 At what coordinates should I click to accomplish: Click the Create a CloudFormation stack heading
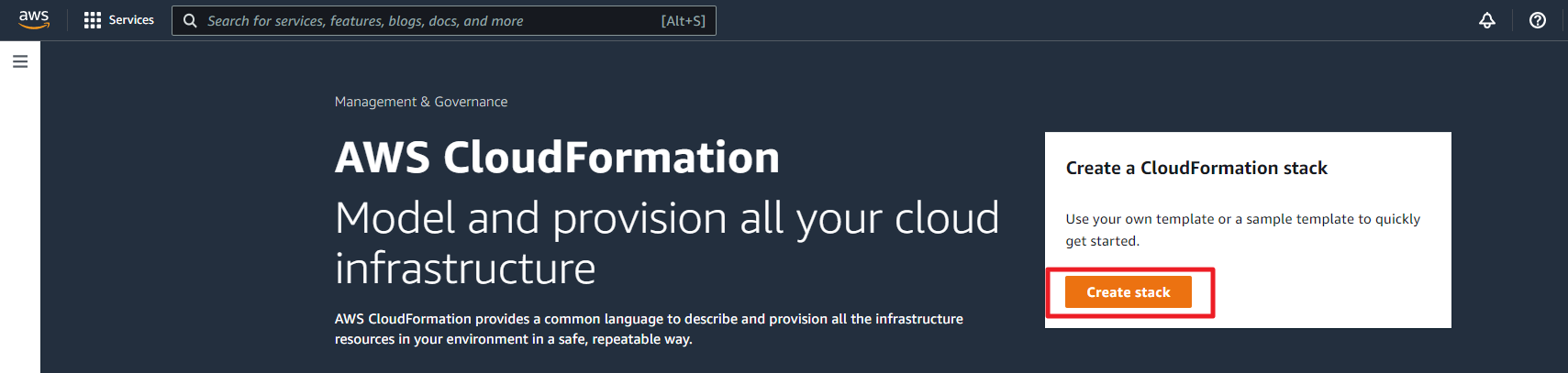pyautogui.click(x=1196, y=168)
